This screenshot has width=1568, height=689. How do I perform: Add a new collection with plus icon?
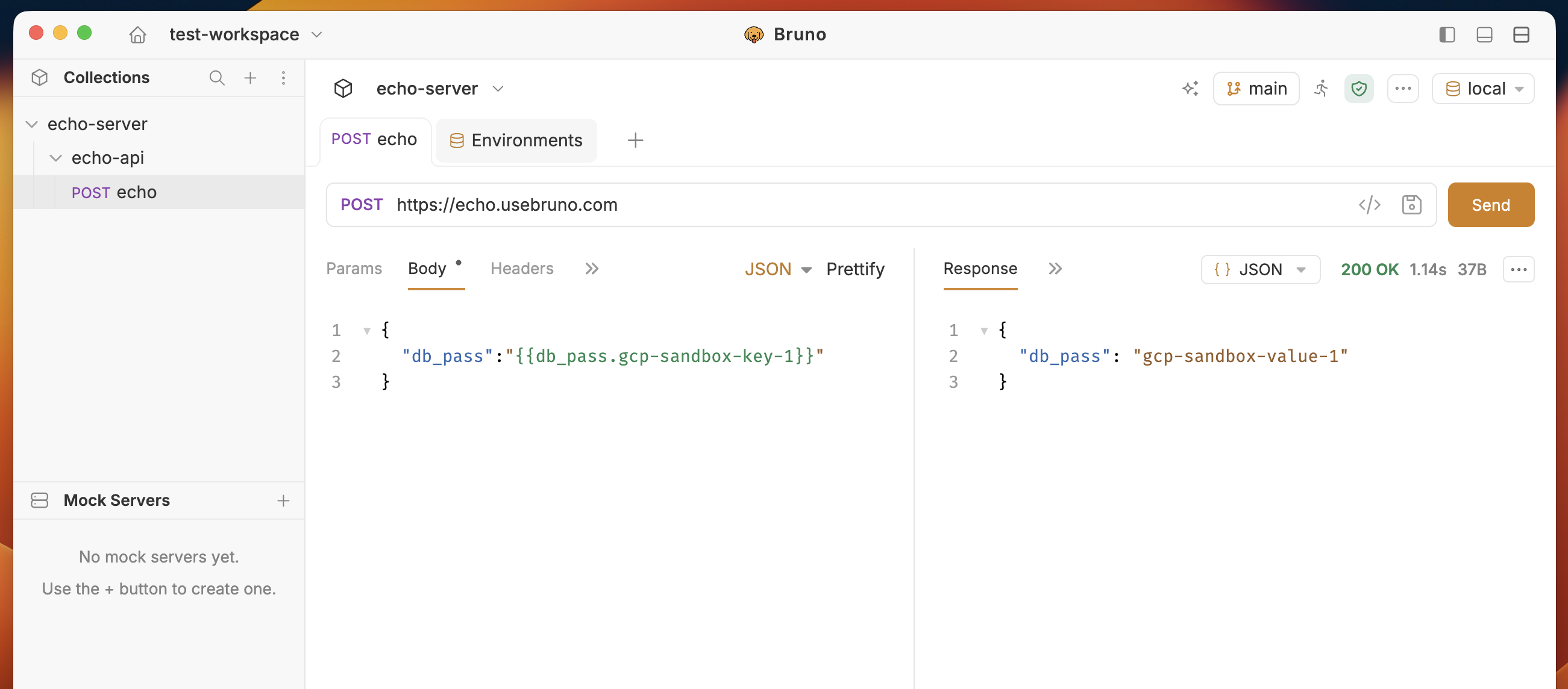(x=250, y=78)
